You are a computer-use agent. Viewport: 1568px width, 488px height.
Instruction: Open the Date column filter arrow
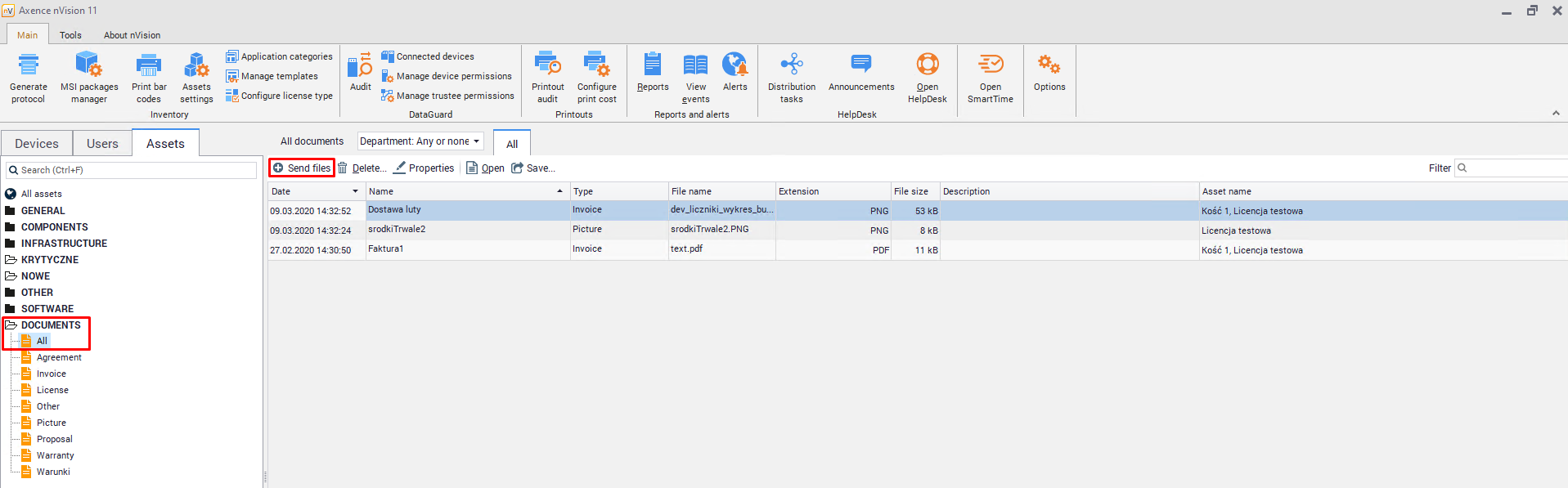(x=355, y=191)
